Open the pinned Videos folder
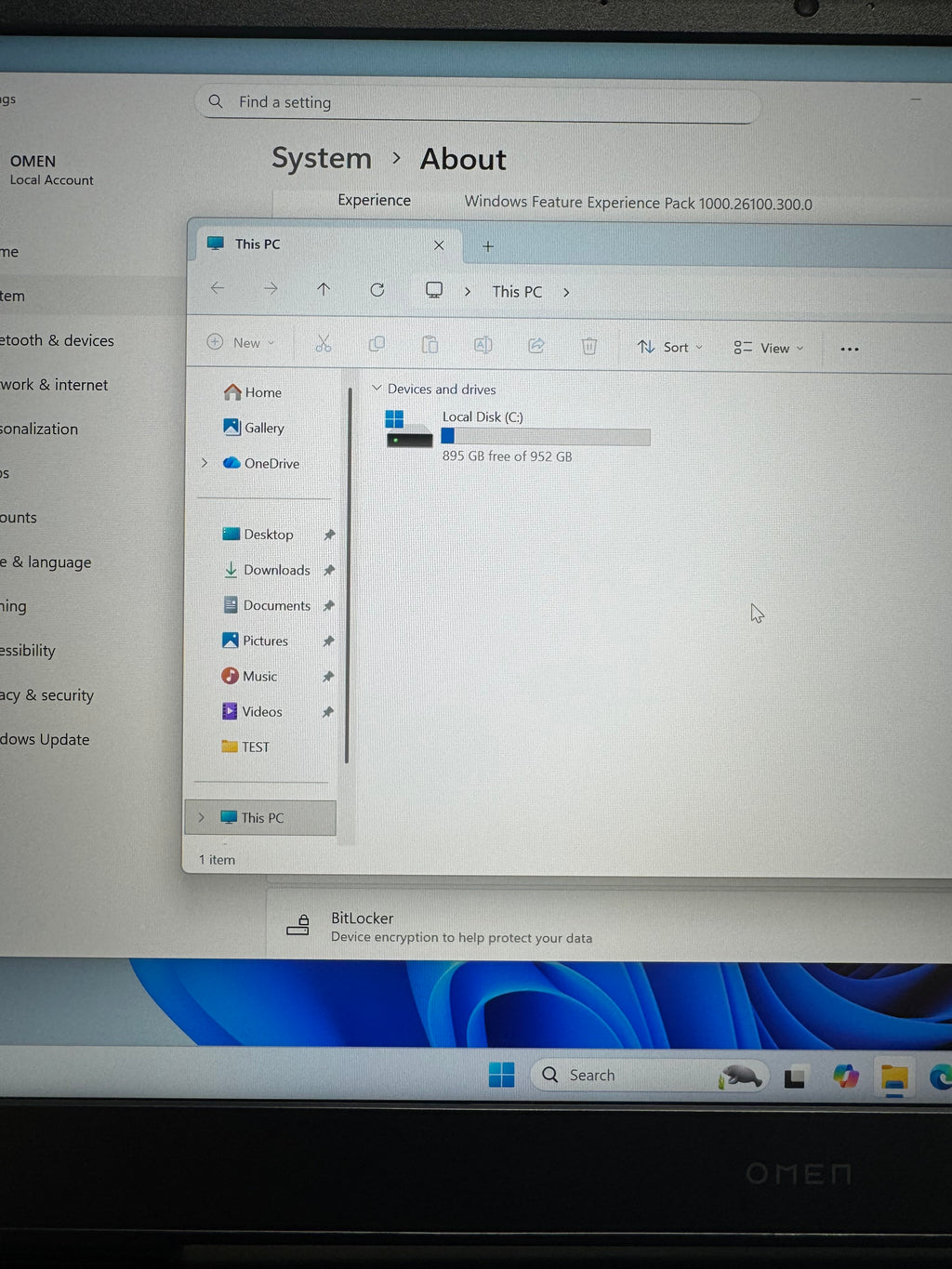The width and height of the screenshot is (952, 1269). (252, 711)
